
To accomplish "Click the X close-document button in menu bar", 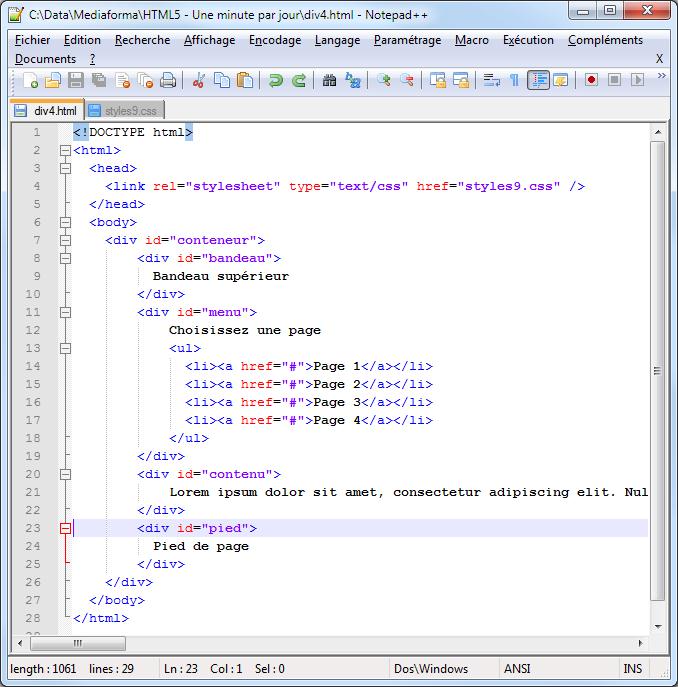I will (659, 59).
